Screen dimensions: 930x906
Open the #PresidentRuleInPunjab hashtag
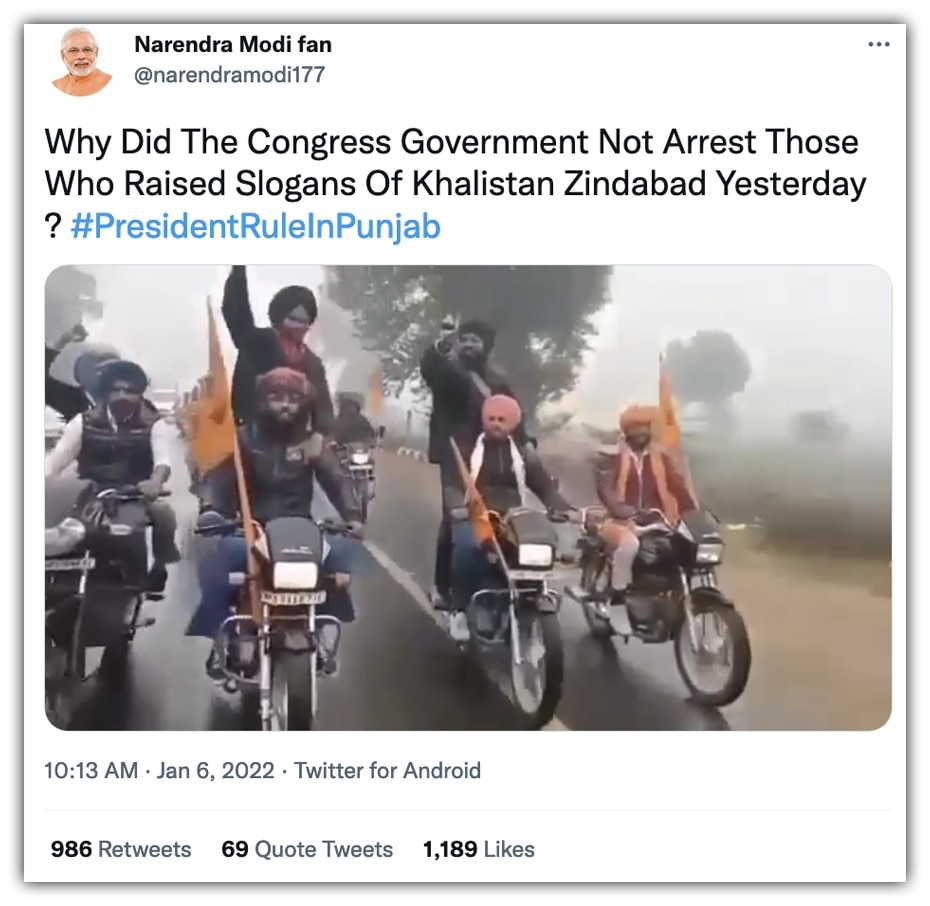256,227
